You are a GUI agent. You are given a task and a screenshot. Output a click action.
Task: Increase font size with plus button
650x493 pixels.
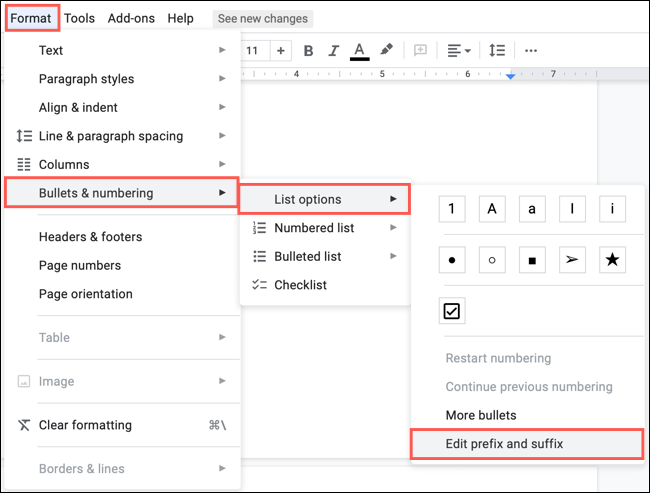(281, 50)
